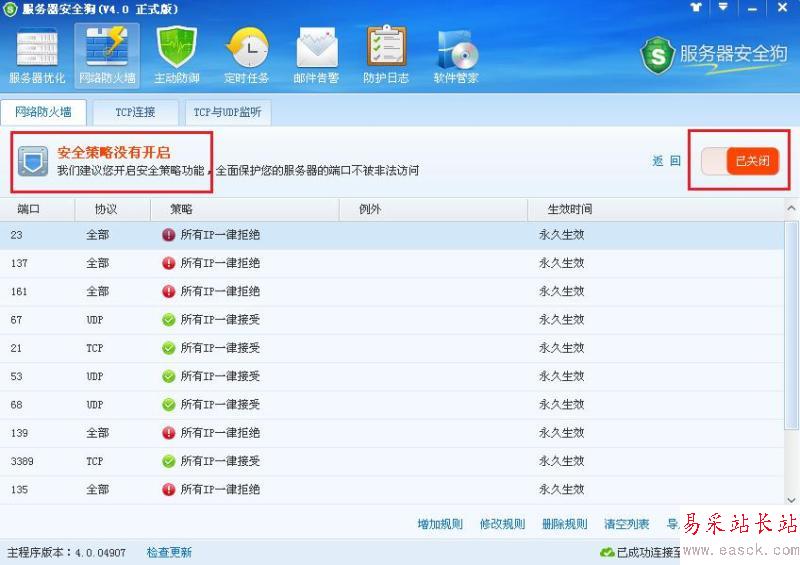Viewport: 800px width, 565px height.
Task: Click 永久生效 in the port 3389 row
Action: [561, 461]
